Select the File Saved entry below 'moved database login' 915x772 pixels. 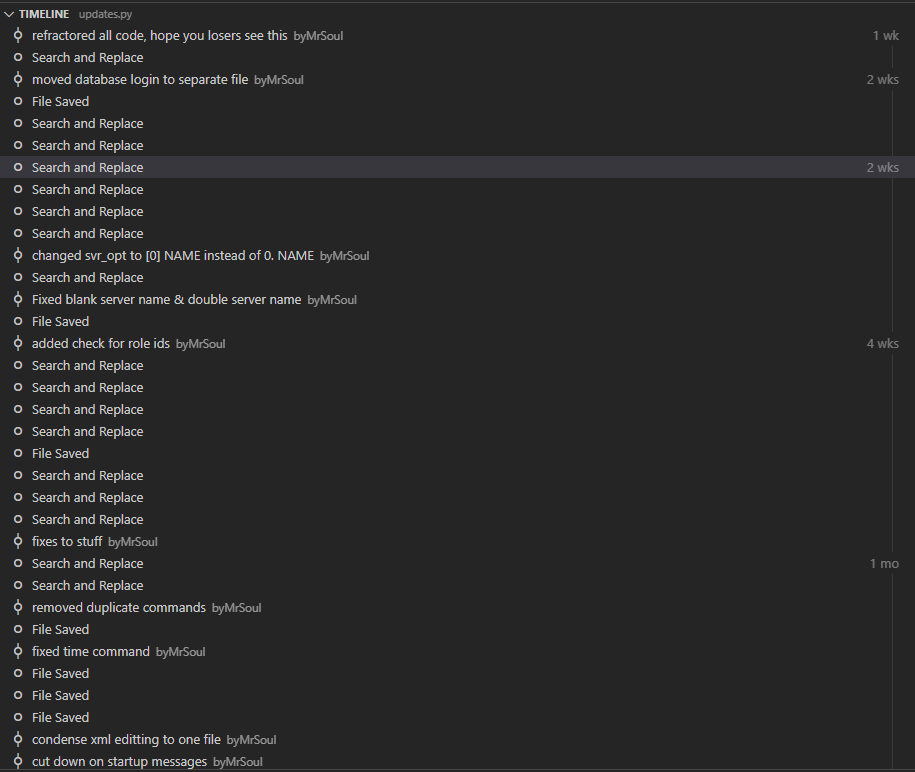point(458,102)
